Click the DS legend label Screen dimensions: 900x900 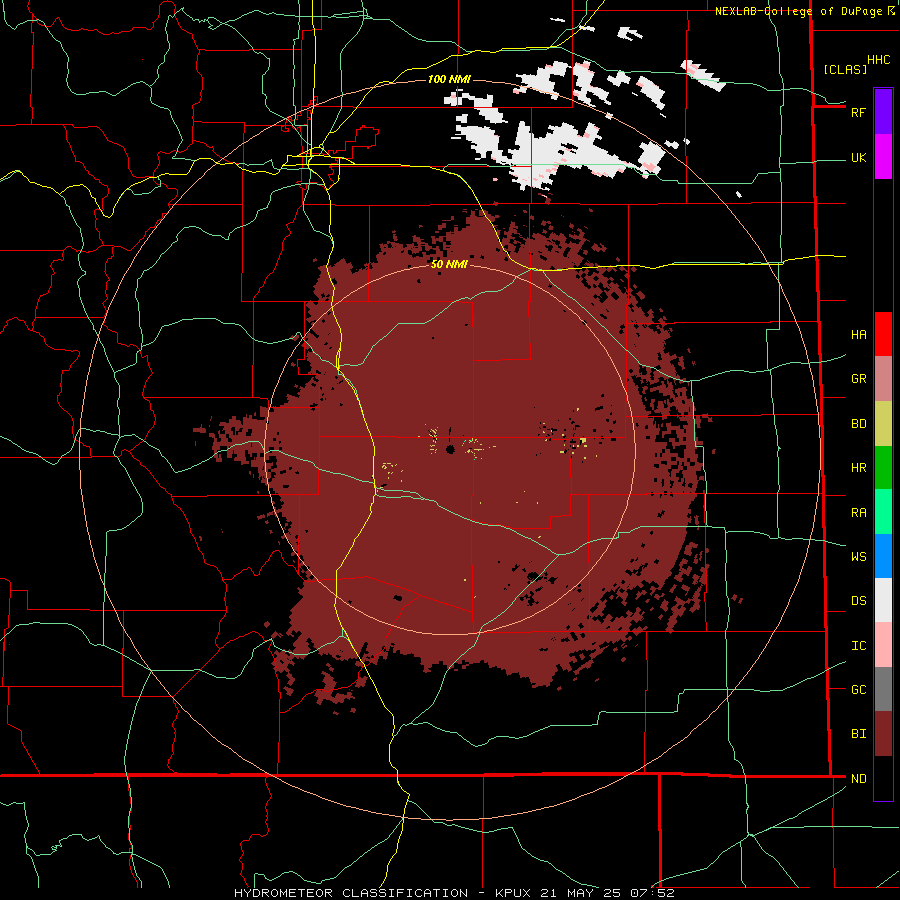pos(858,601)
